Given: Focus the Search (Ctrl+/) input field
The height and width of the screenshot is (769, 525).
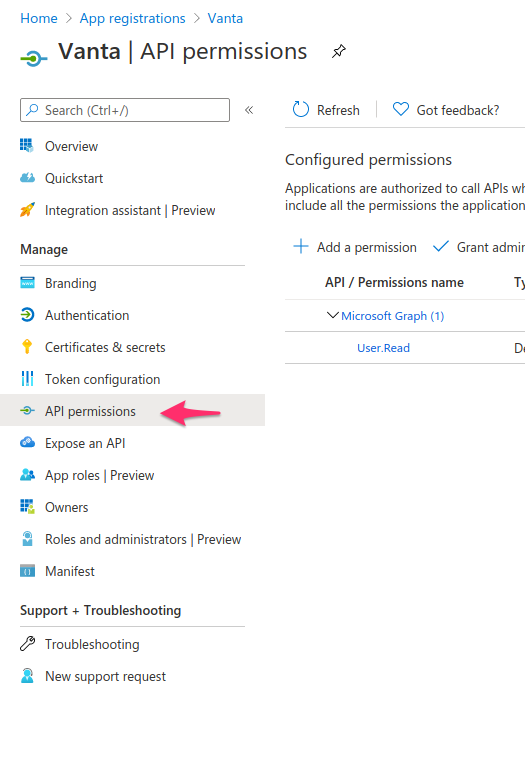Looking at the screenshot, I should click(x=125, y=110).
